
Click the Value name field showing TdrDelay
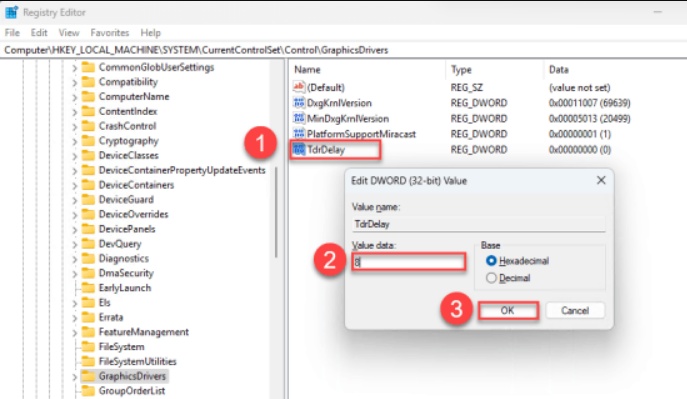click(478, 224)
